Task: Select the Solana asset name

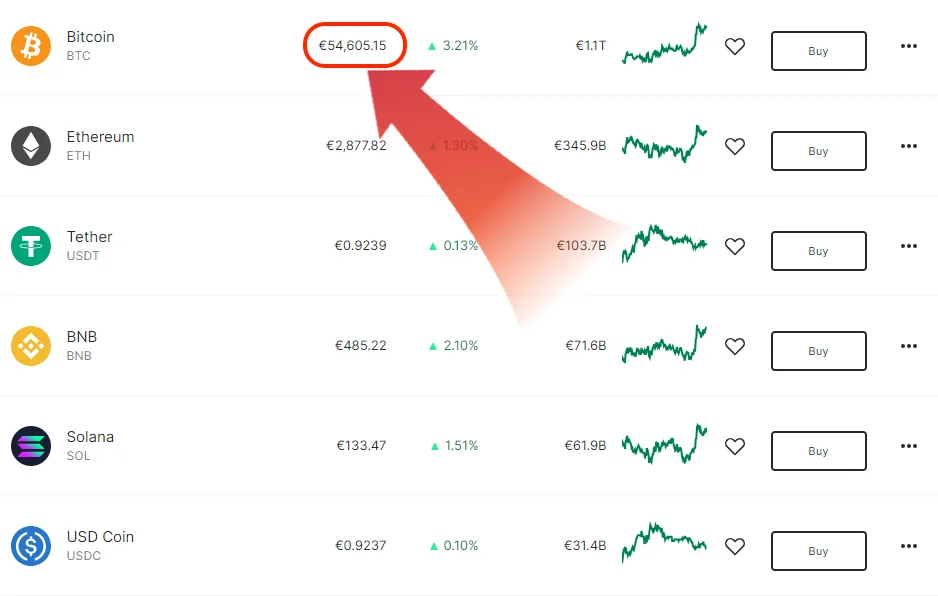Action: pyautogui.click(x=90, y=437)
